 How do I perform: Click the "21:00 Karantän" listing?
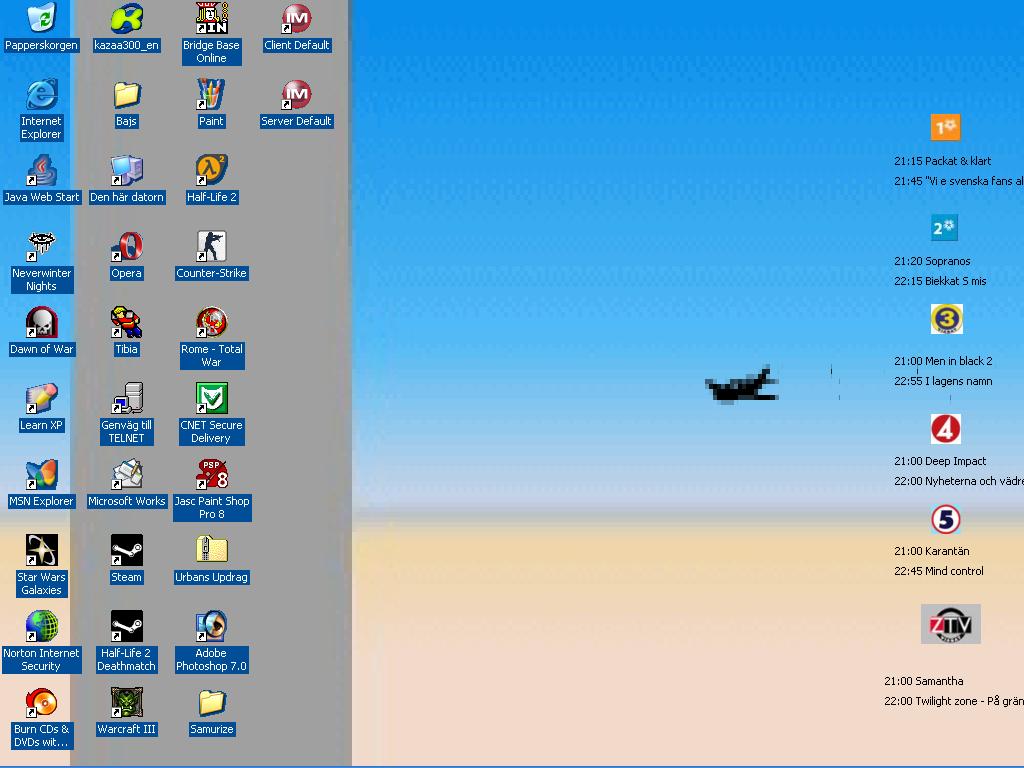pyautogui.click(x=931, y=551)
